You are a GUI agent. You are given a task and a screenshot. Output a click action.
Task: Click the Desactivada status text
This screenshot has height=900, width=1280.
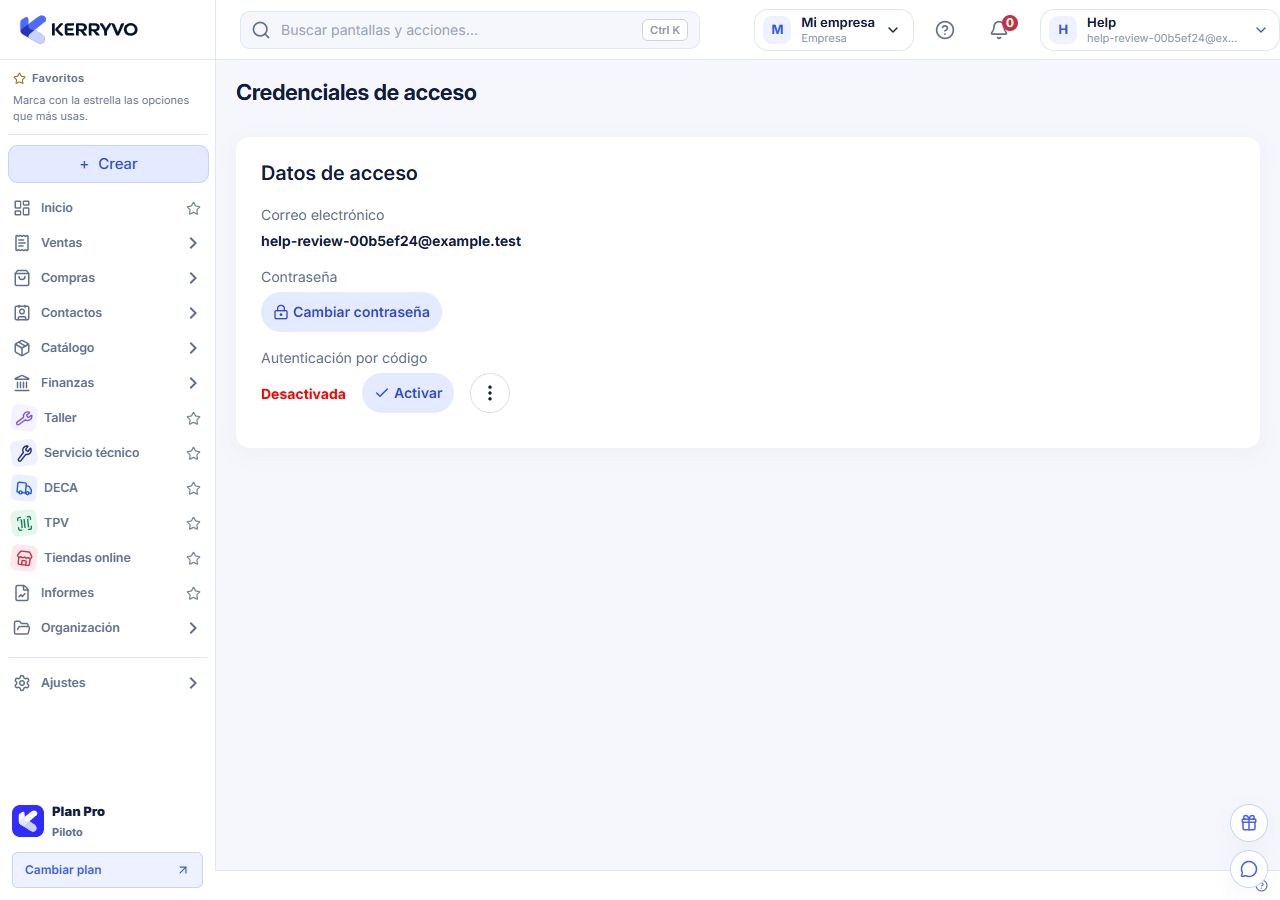pos(303,394)
